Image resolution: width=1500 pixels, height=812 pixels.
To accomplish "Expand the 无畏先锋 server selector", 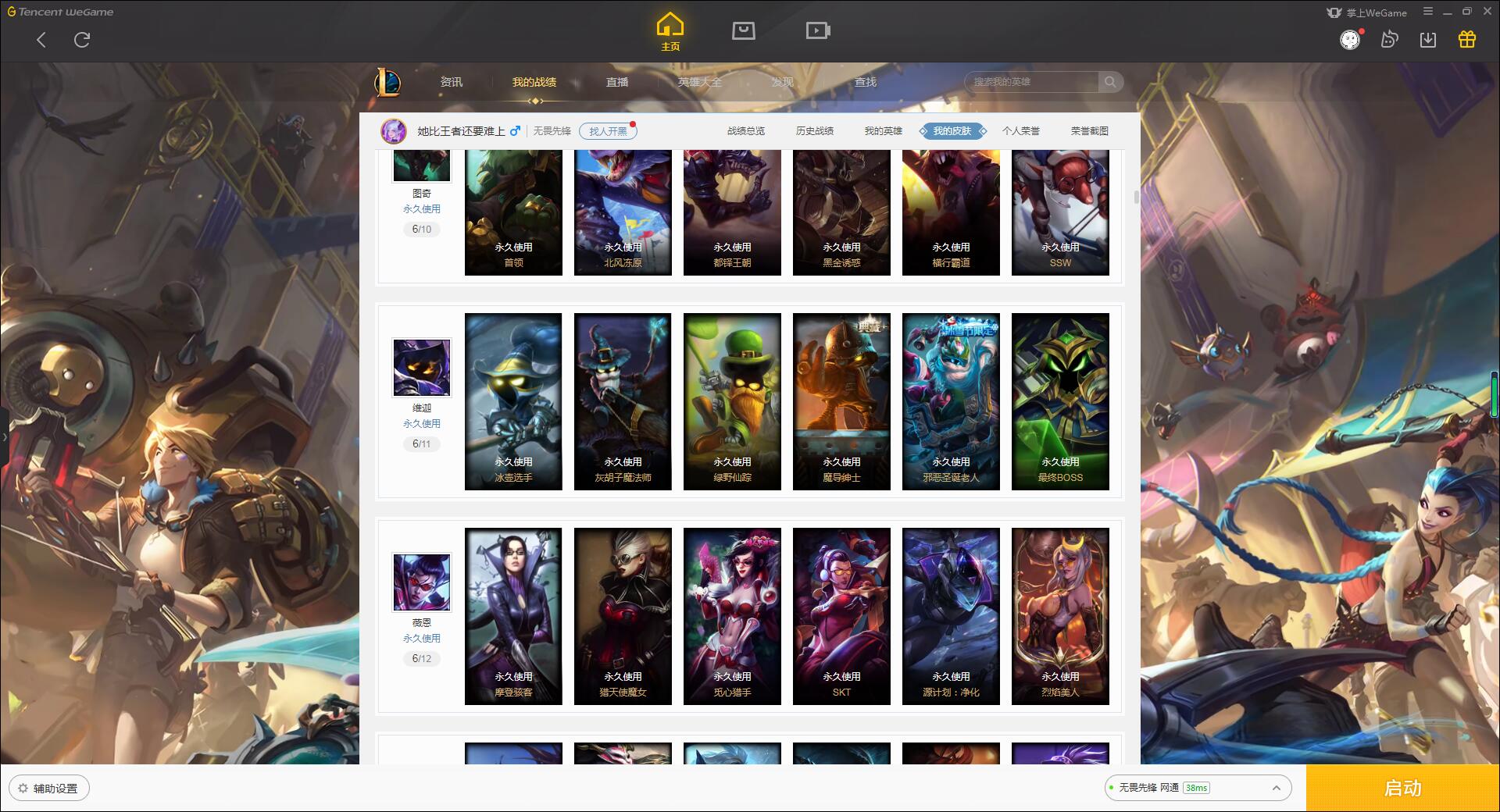I will tap(1197, 788).
